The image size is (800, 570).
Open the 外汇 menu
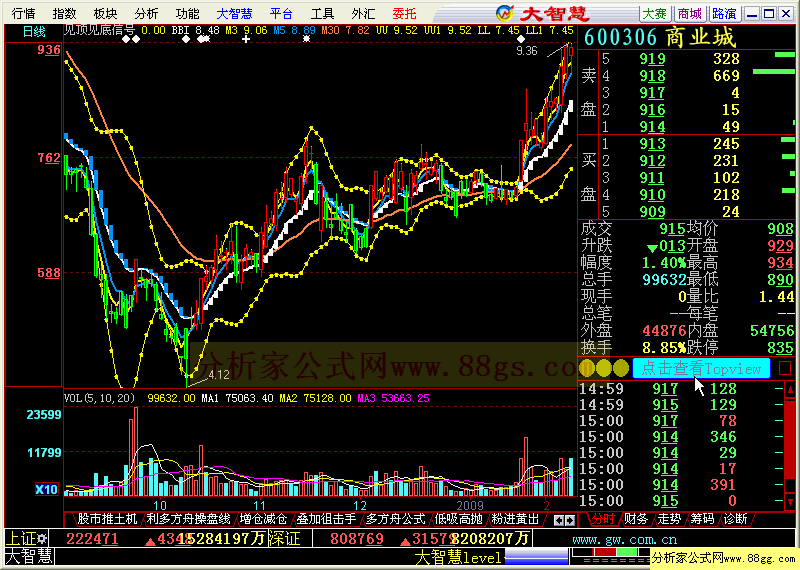pyautogui.click(x=363, y=13)
